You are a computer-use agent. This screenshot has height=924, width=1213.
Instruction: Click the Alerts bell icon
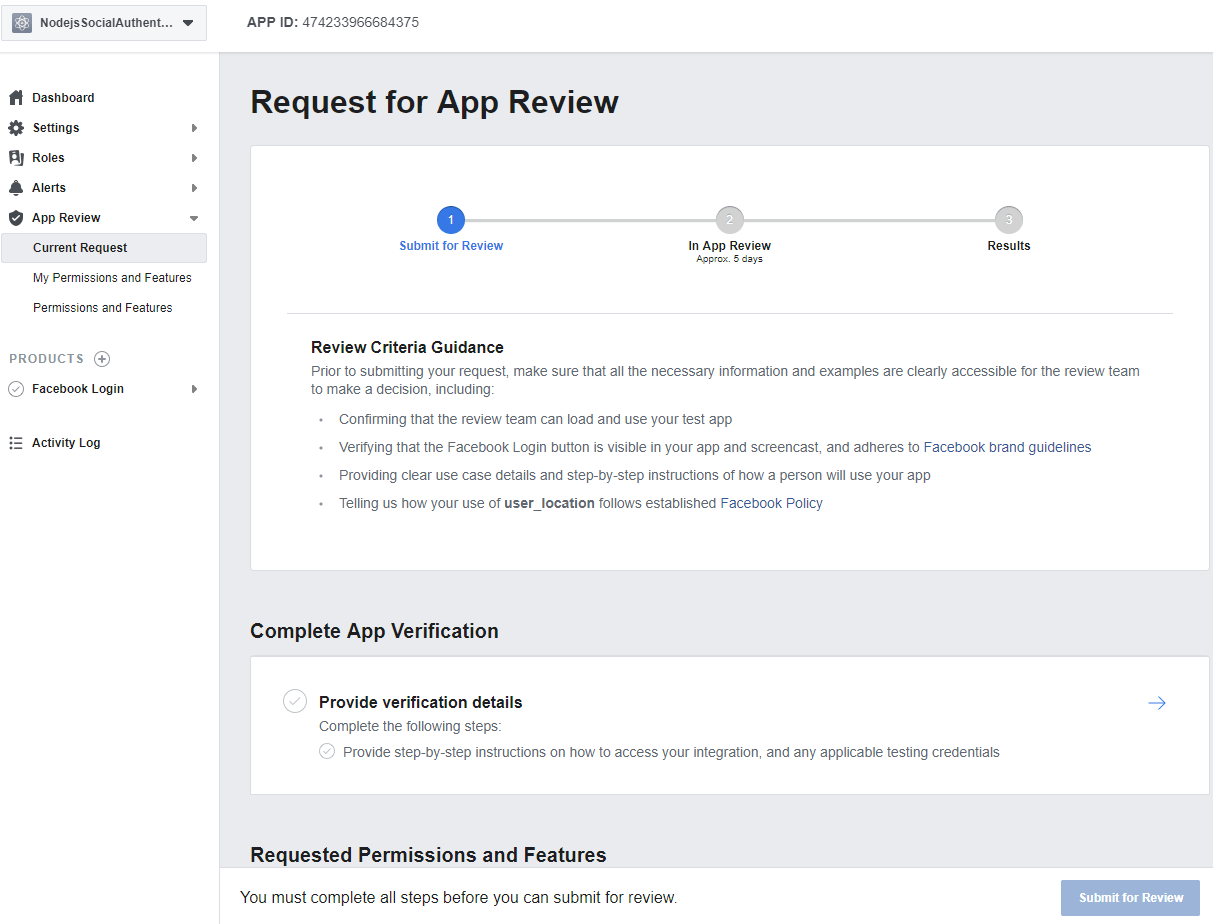tap(16, 188)
